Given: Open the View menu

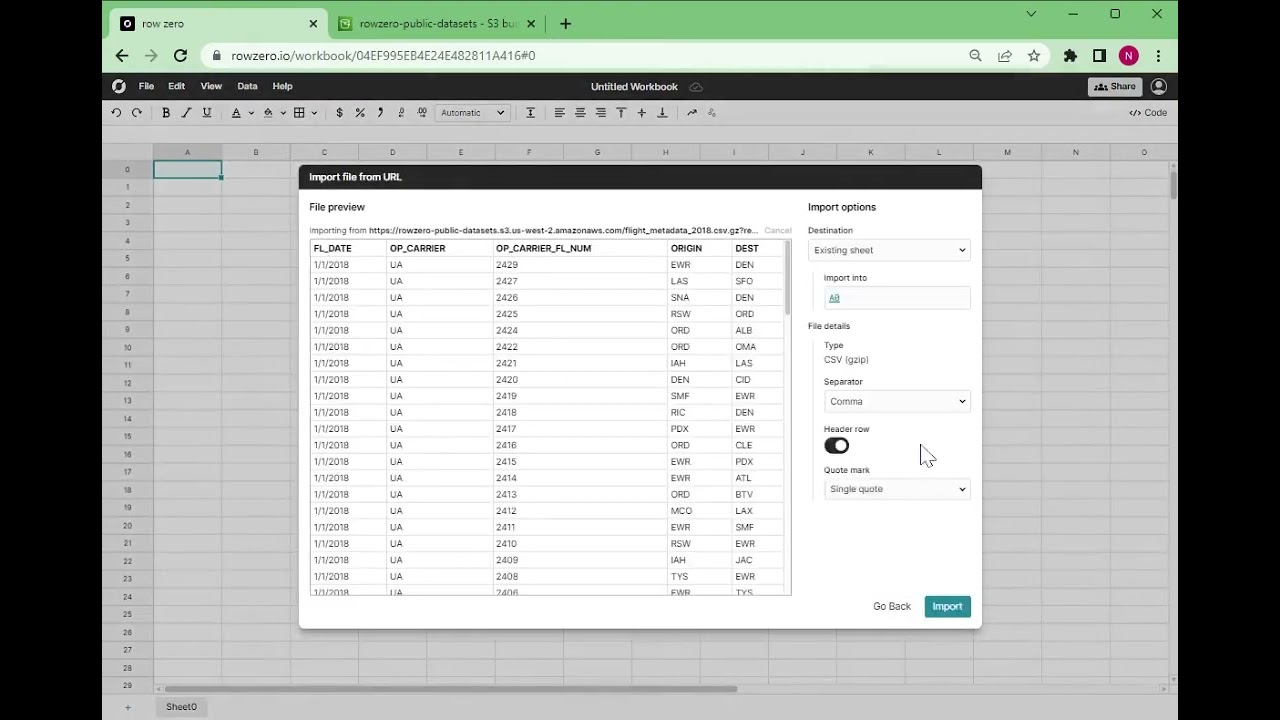Looking at the screenshot, I should pos(211,87).
